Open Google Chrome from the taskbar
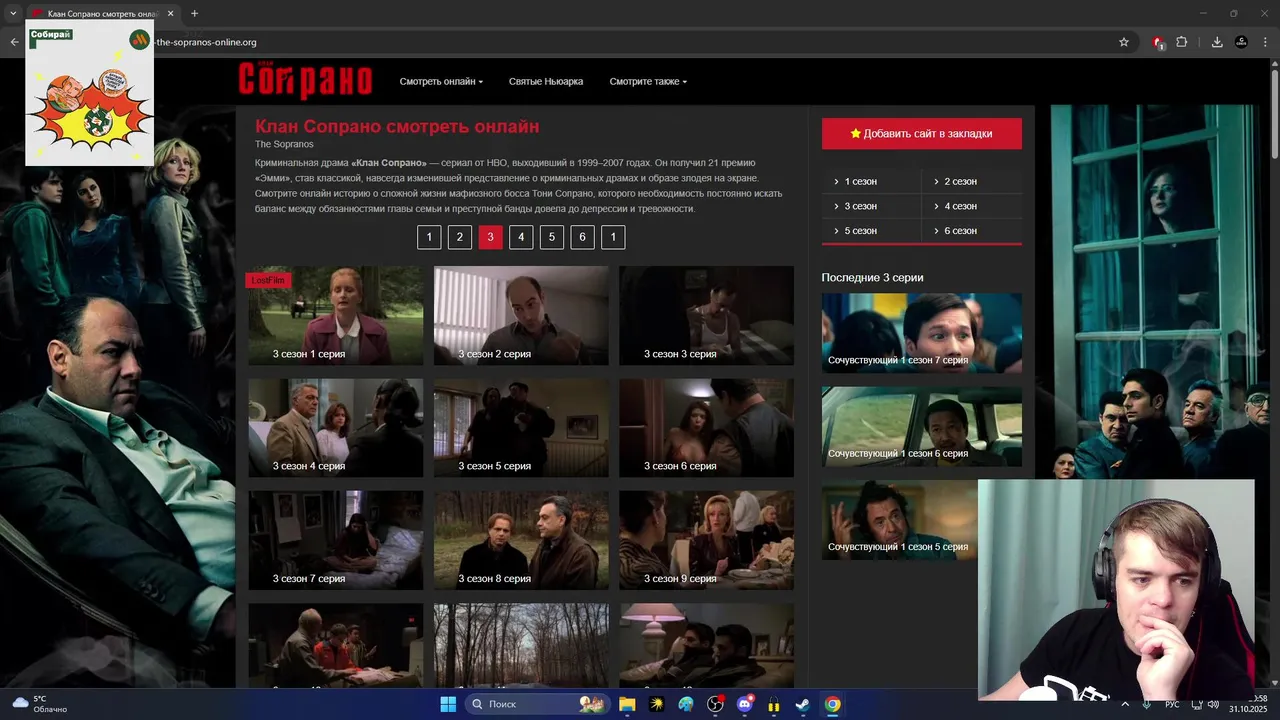Viewport: 1280px width, 720px height. tap(832, 704)
